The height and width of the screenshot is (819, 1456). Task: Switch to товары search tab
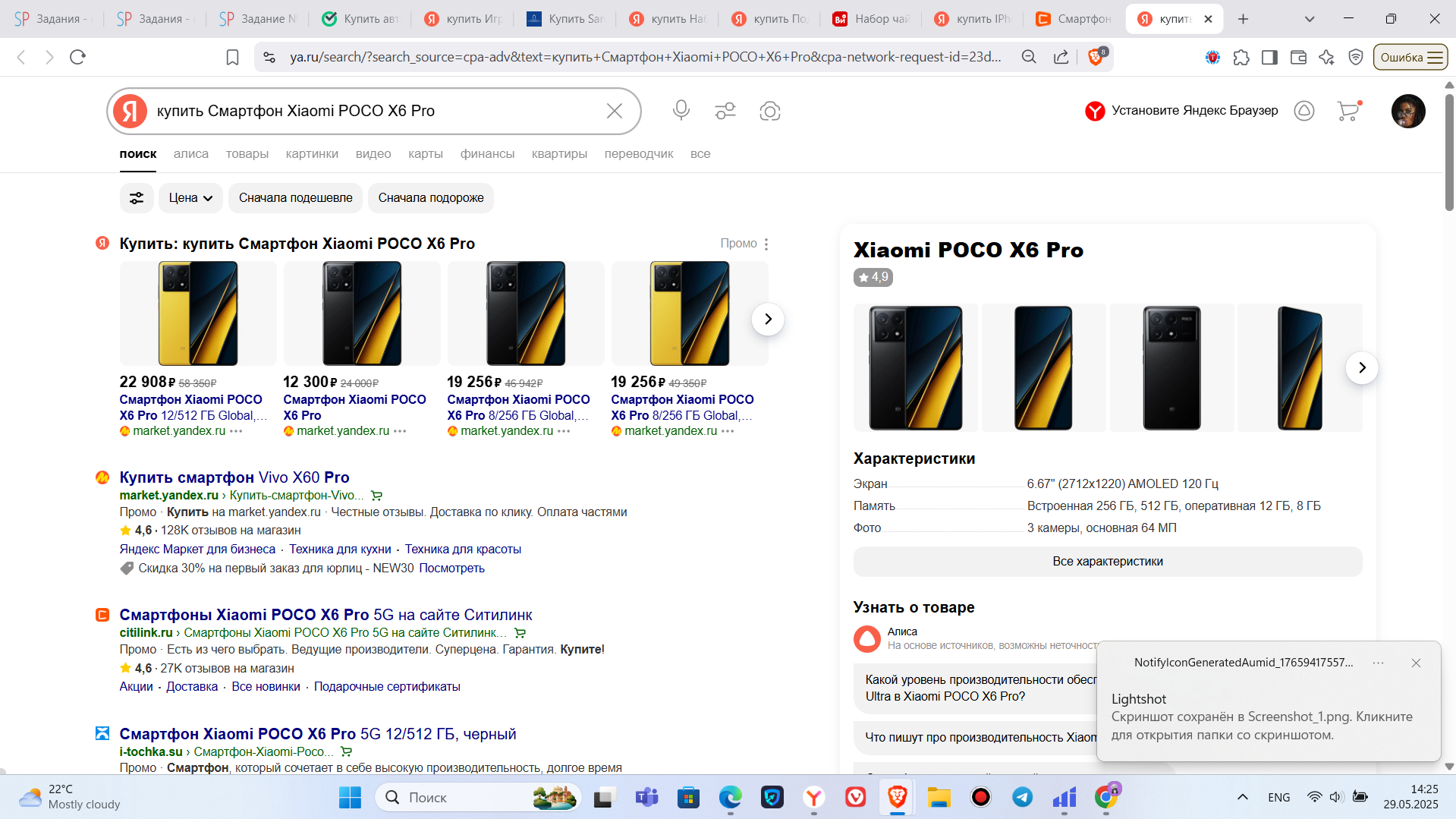click(247, 153)
